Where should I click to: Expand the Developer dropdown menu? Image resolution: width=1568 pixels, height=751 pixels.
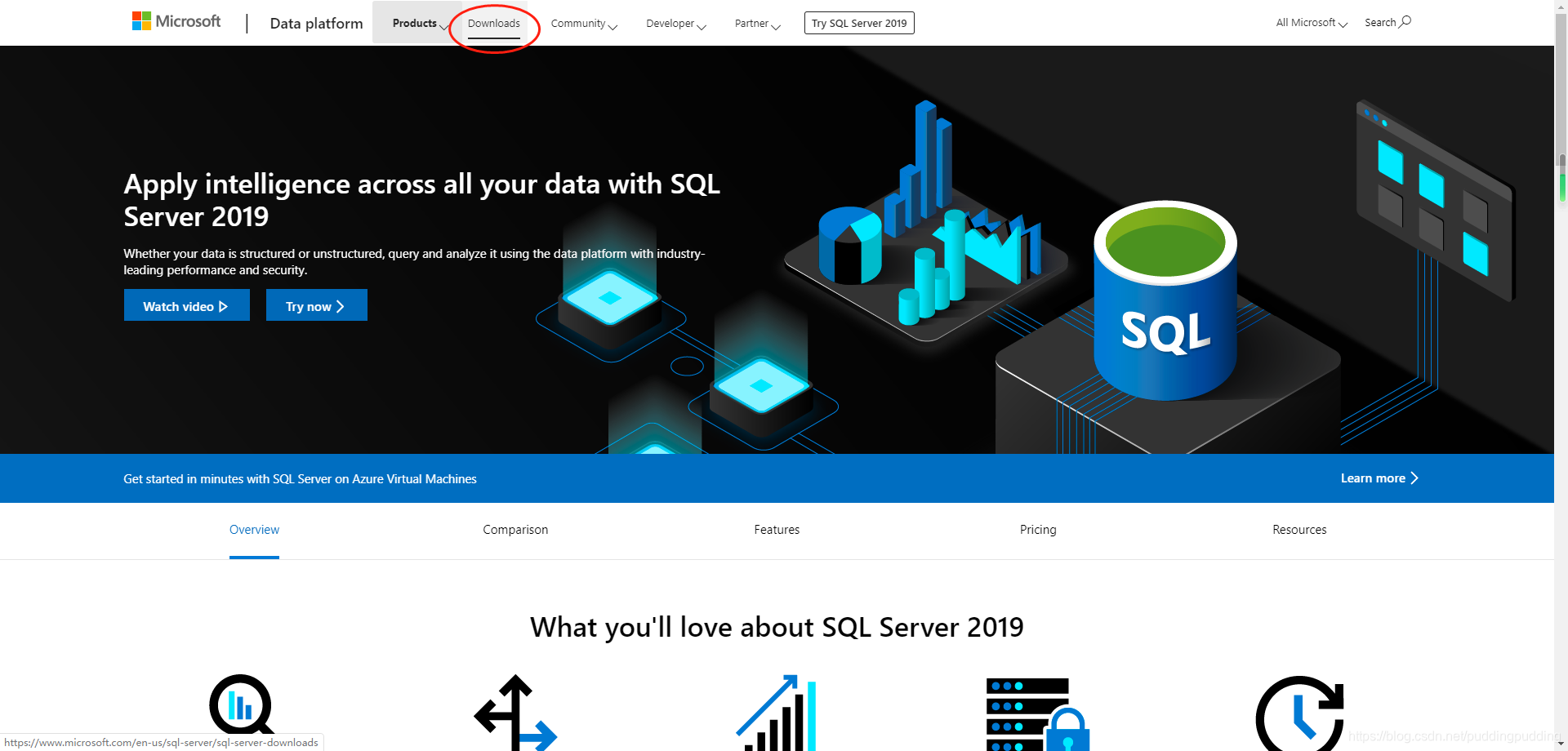(676, 23)
